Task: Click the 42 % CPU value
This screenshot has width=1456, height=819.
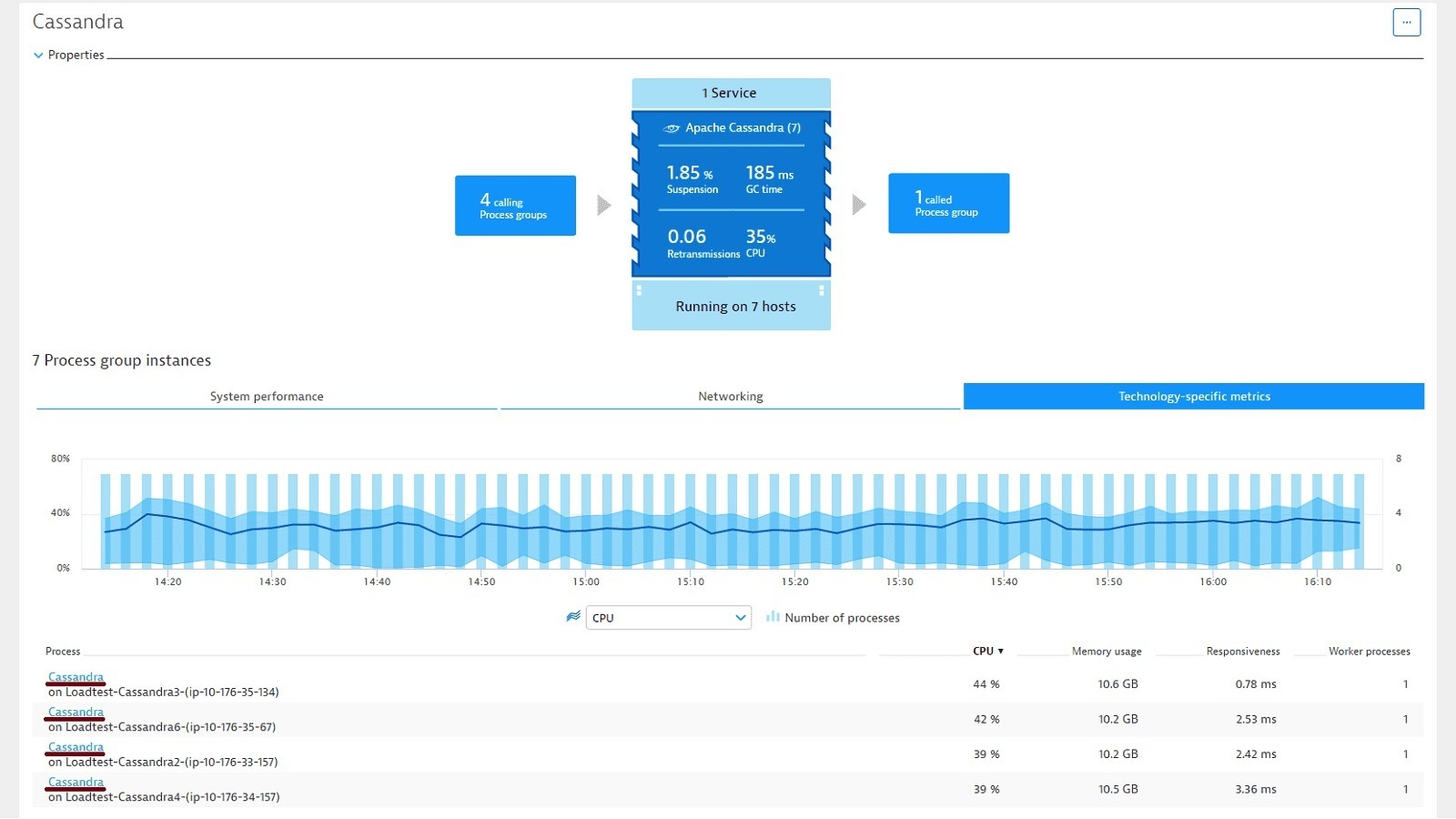Action: [x=986, y=720]
